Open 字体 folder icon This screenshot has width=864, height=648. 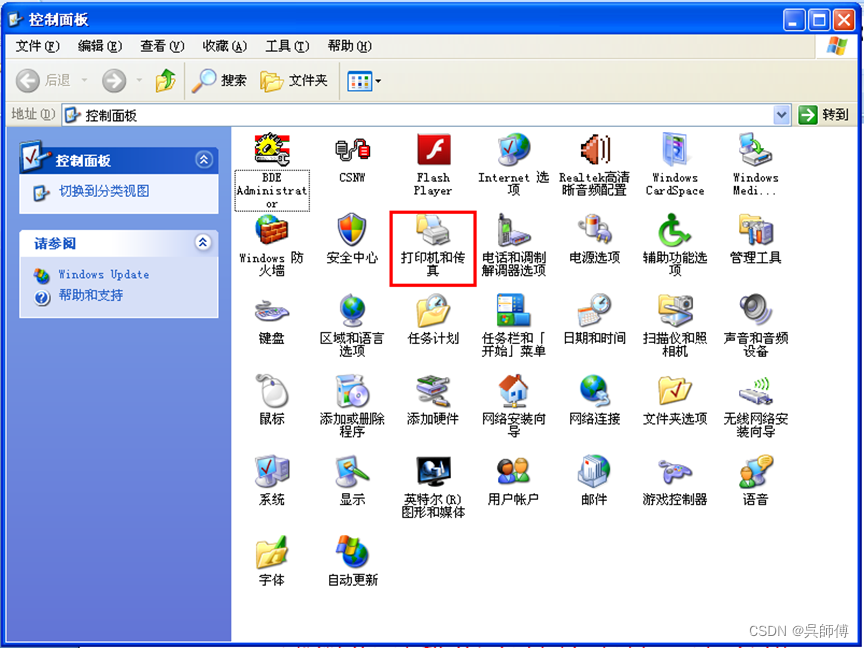(272, 553)
